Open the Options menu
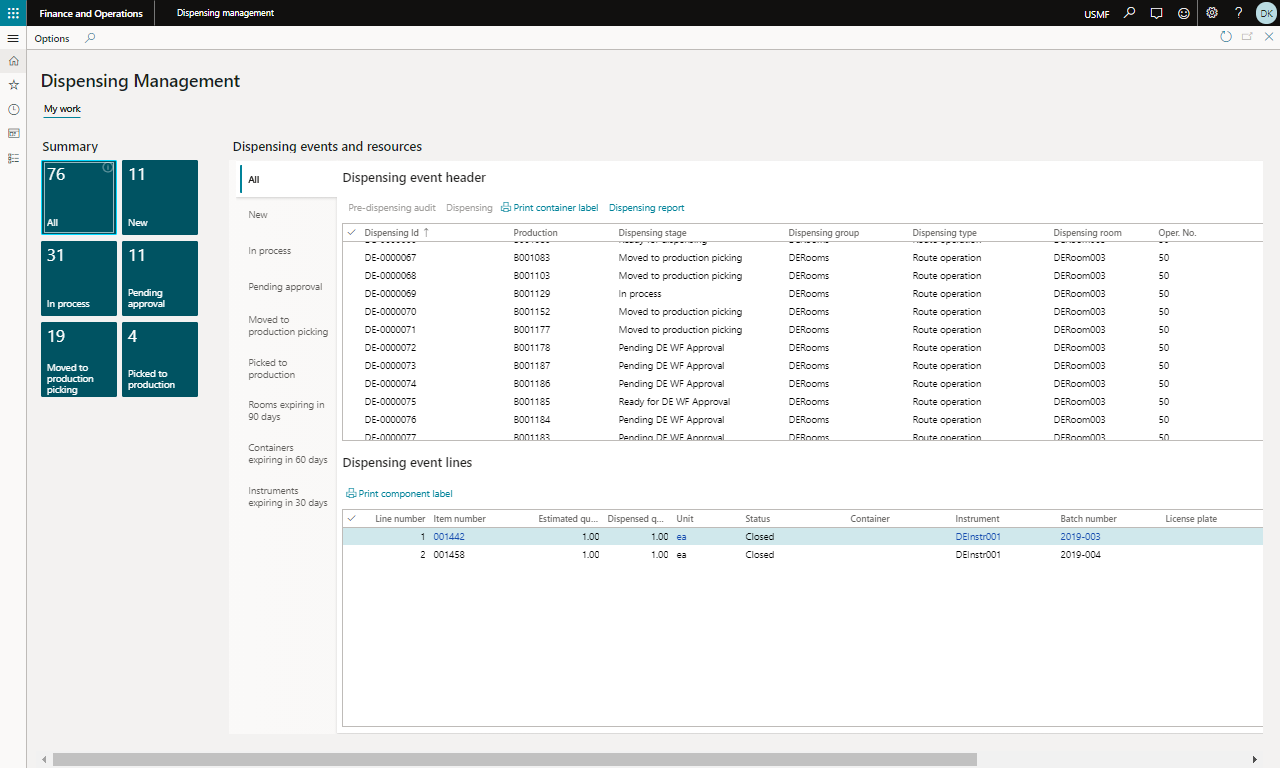The image size is (1280, 780). [52, 38]
